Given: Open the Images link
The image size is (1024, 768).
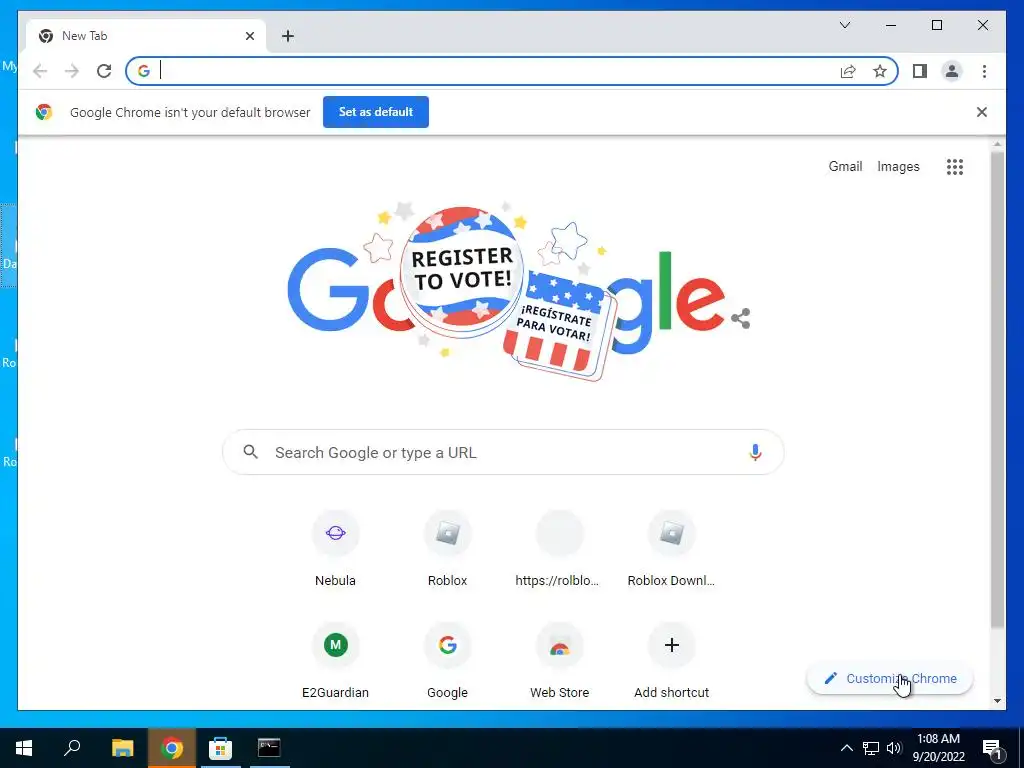Looking at the screenshot, I should click(x=898, y=167).
